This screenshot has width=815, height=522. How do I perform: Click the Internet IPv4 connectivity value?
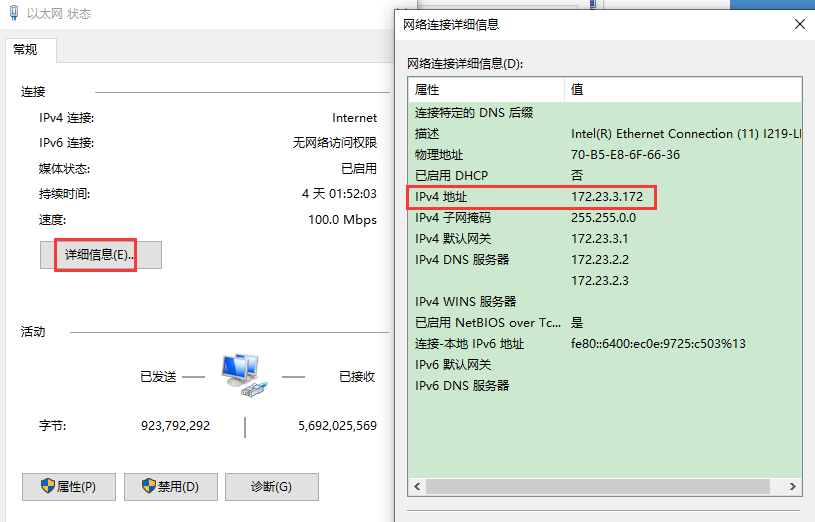coord(354,118)
